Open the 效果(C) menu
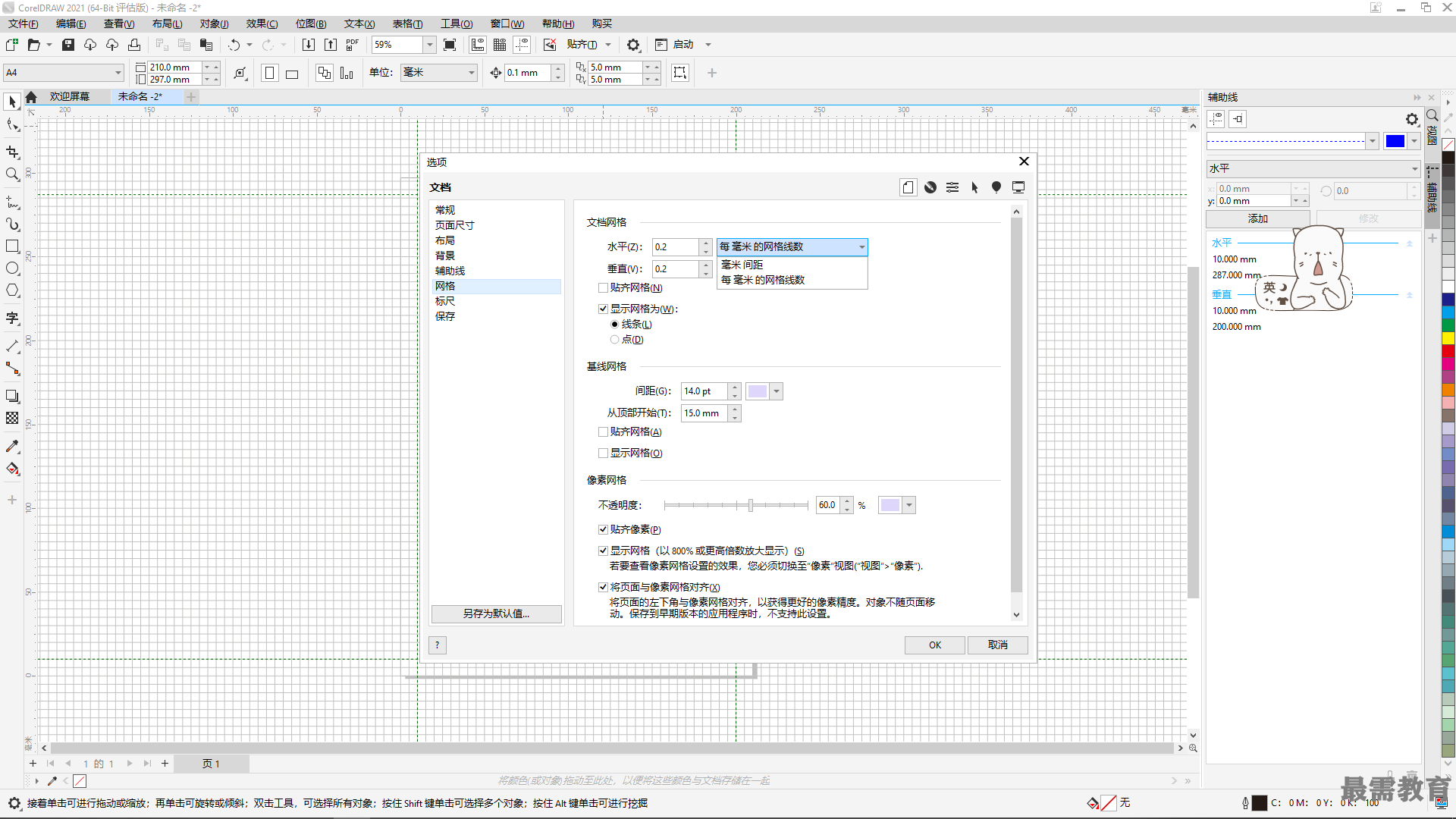This screenshot has height=819, width=1456. click(x=262, y=24)
